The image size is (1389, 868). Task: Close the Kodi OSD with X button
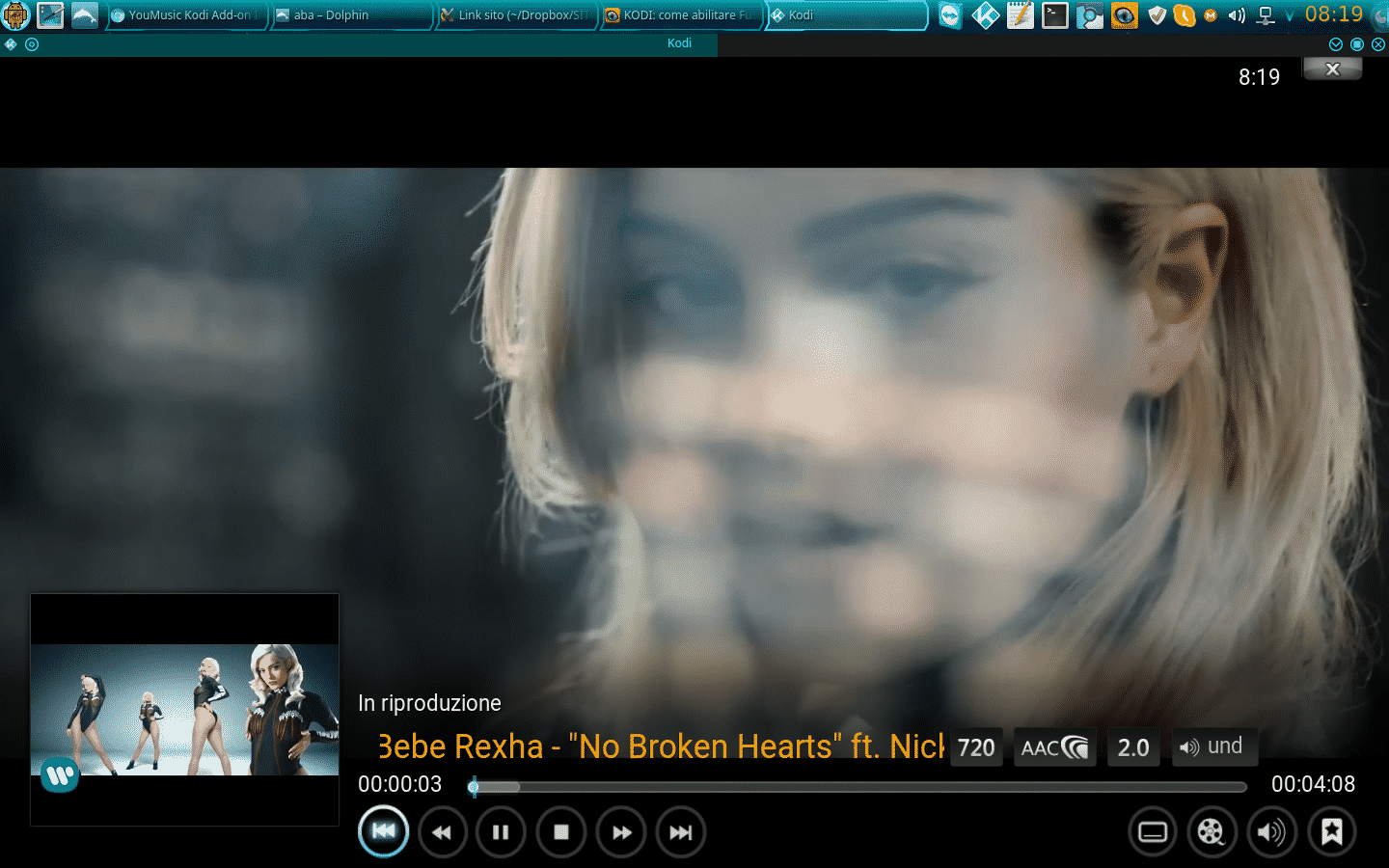coord(1332,68)
